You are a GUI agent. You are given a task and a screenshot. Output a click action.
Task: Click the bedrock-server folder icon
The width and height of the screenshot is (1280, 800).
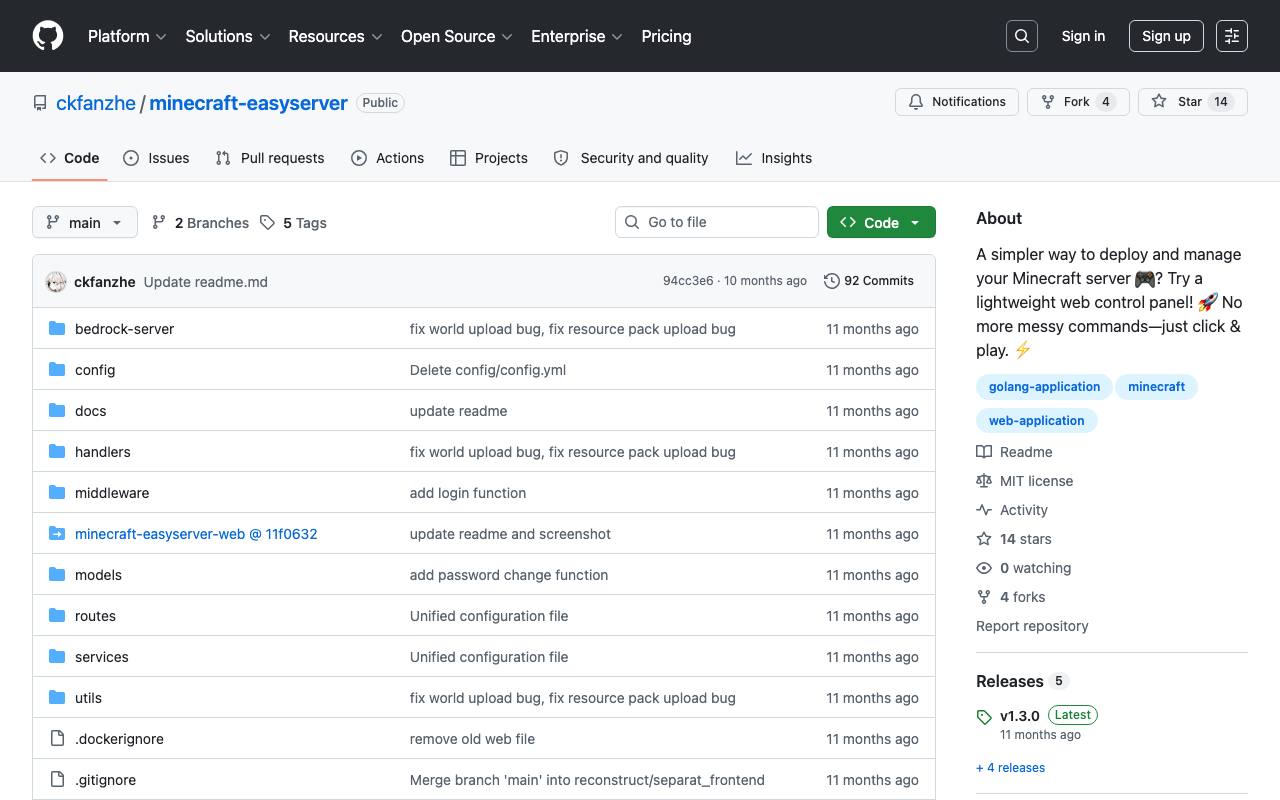tap(57, 329)
